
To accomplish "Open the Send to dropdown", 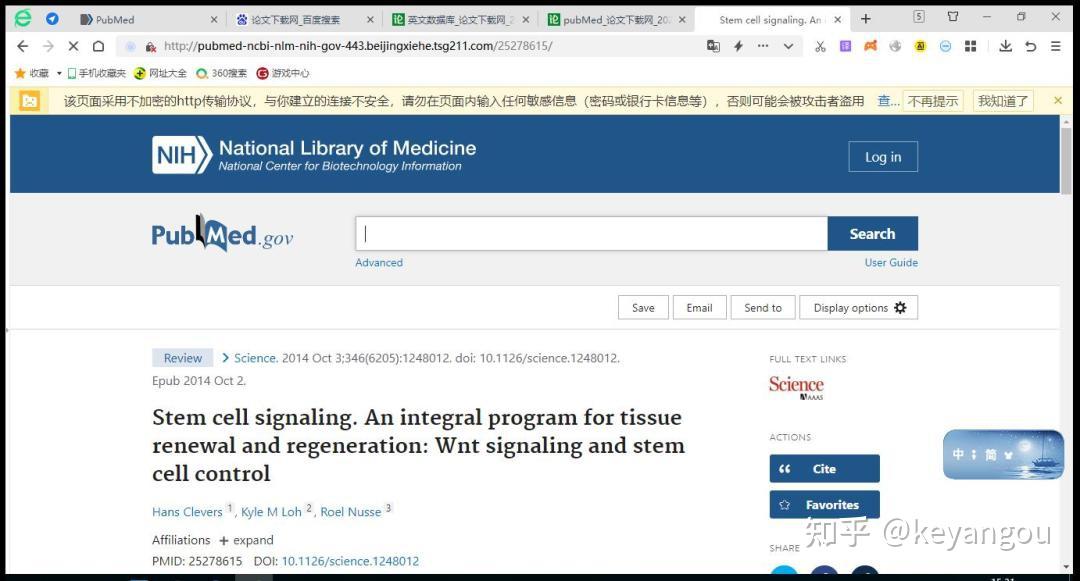I will (x=762, y=307).
